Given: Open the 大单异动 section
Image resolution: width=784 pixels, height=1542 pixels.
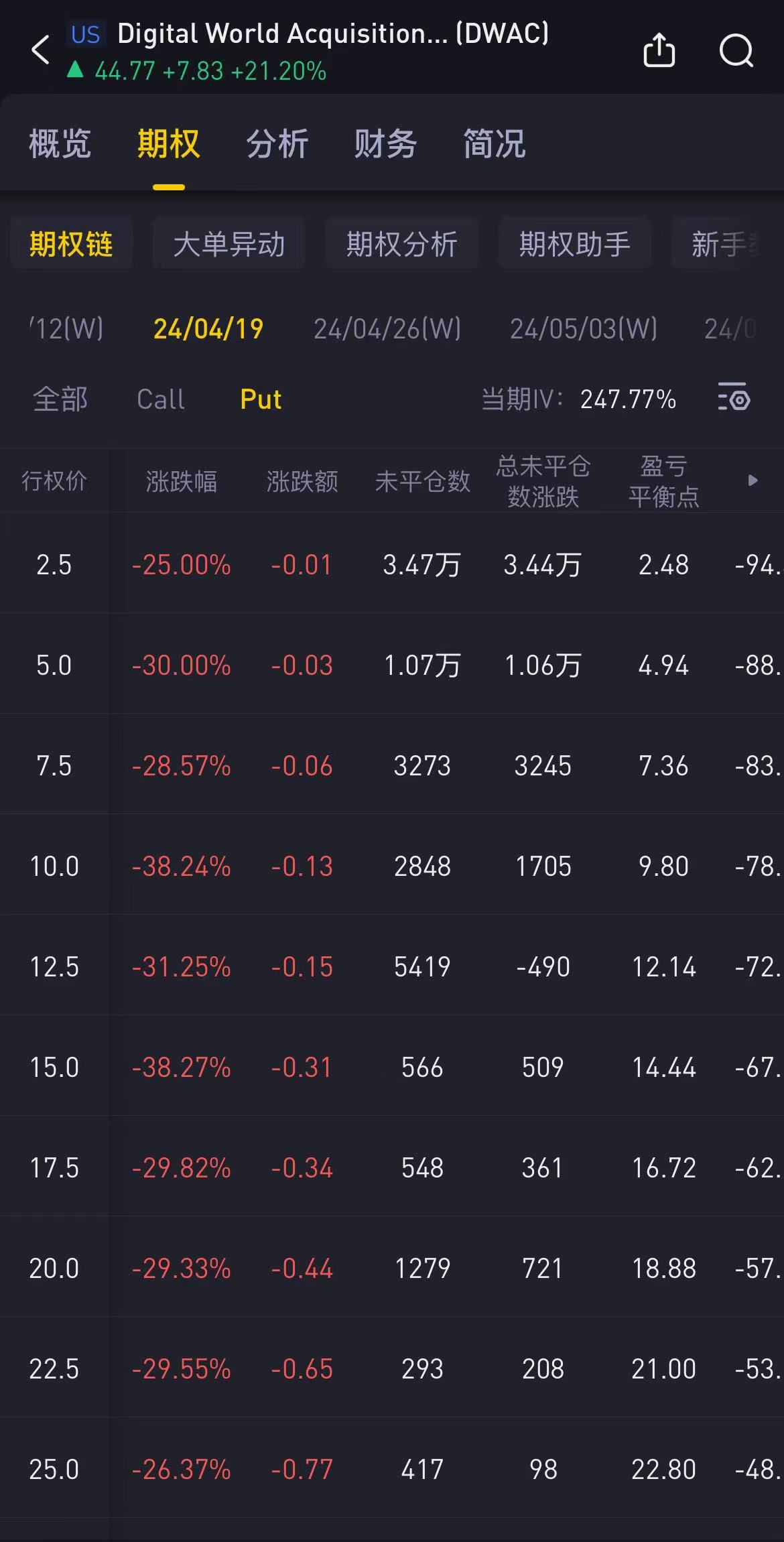Looking at the screenshot, I should tap(229, 244).
